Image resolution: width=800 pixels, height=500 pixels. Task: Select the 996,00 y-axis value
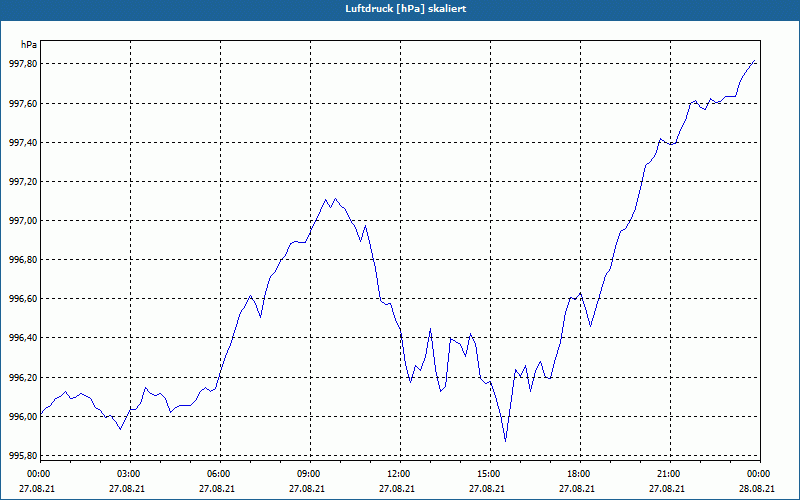[x=23, y=417]
